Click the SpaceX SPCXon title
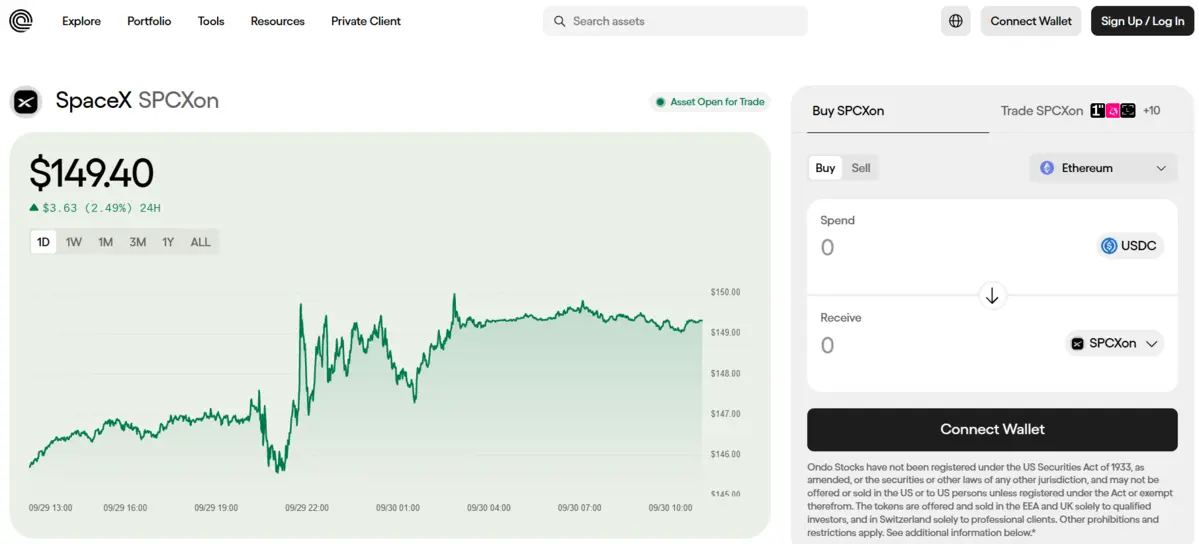 [138, 100]
